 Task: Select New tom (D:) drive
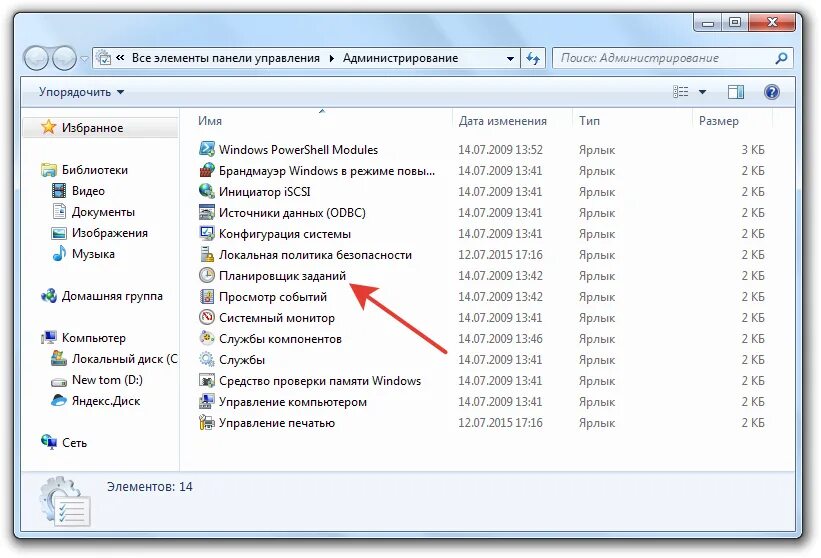coord(107,380)
